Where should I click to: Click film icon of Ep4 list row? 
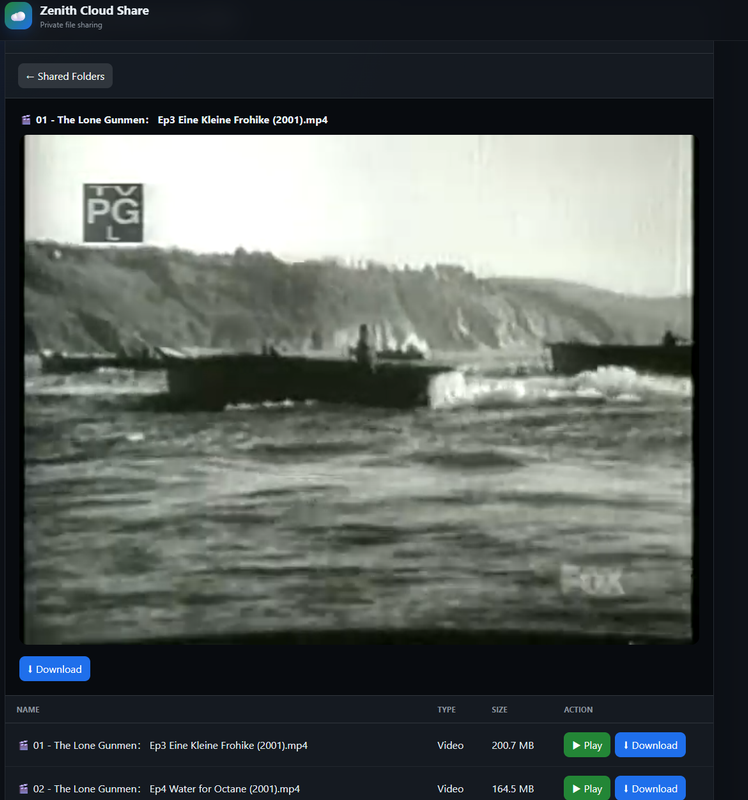(23, 789)
